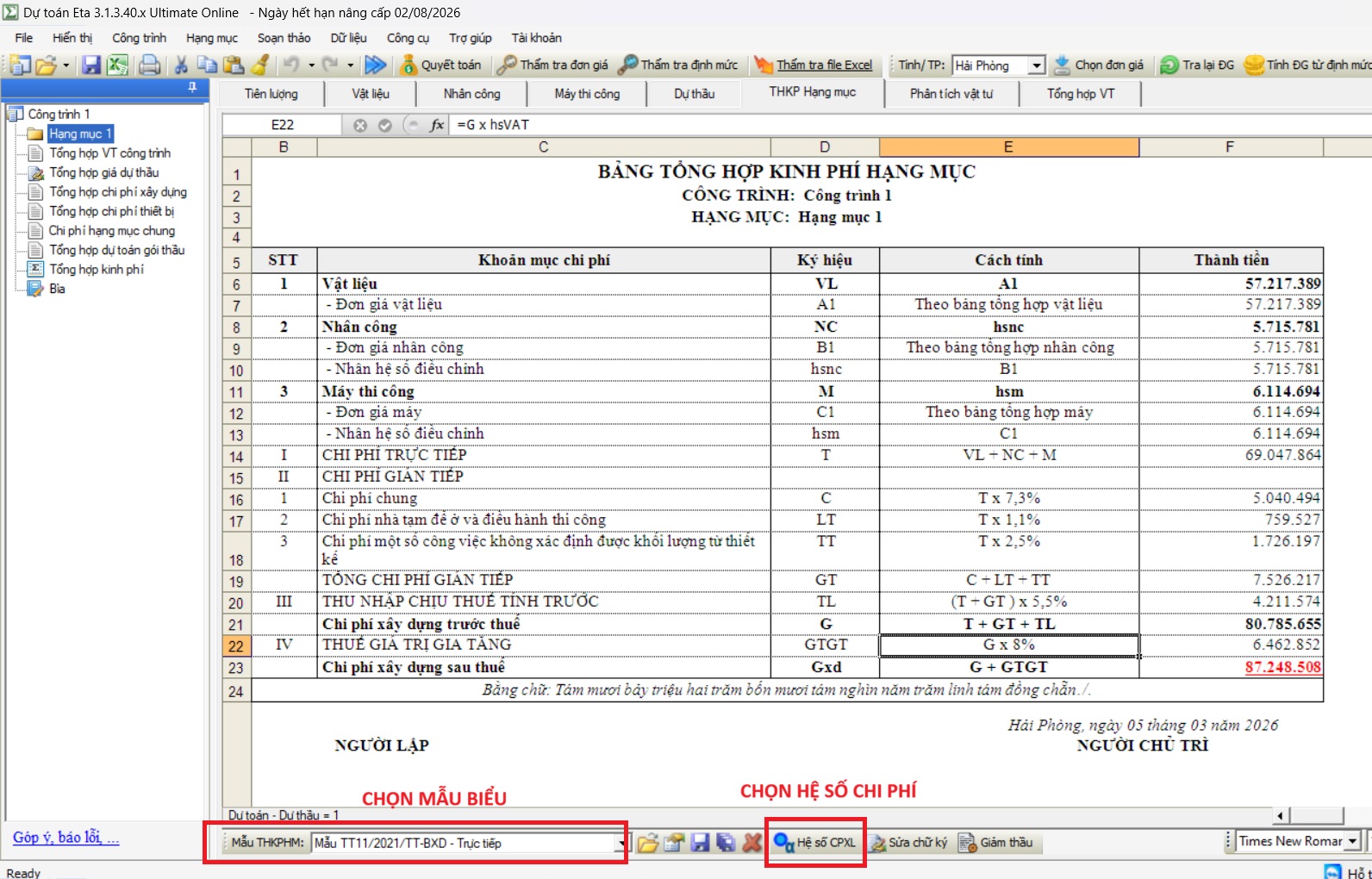Click the Hệ số CPXL button
The image size is (1372, 879).
pos(815,843)
